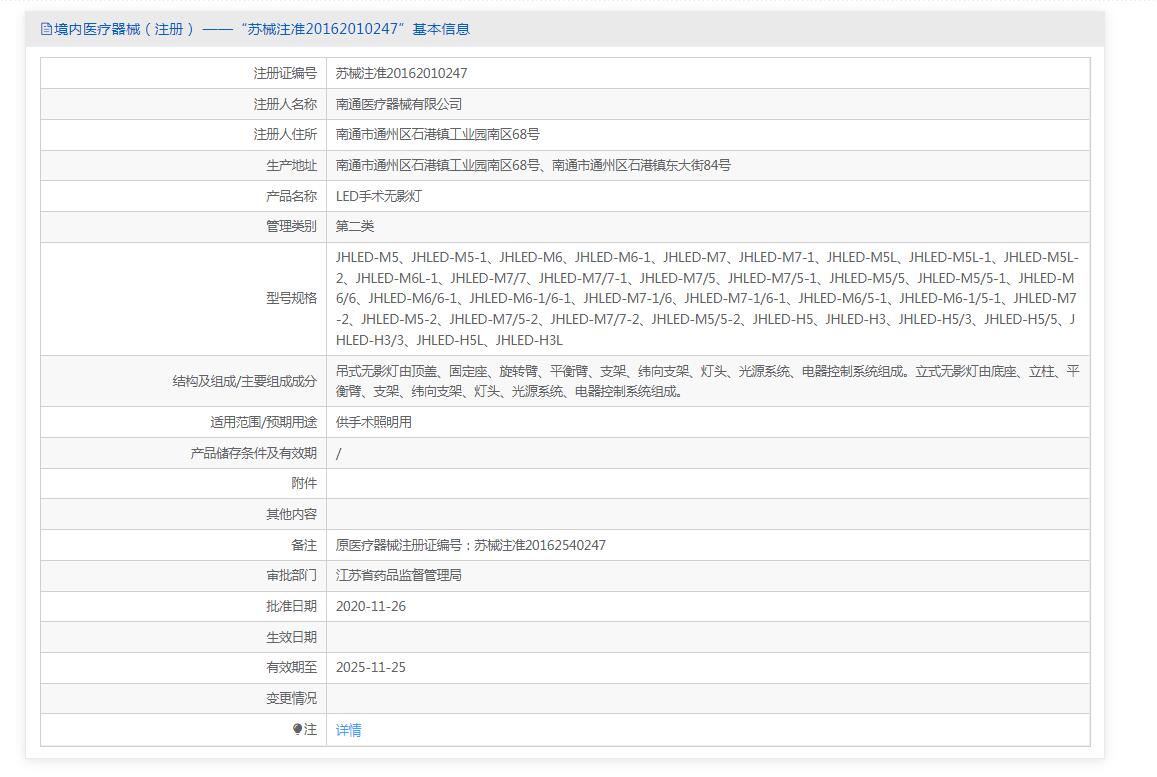Select the model list starting JHLED-M5
Viewport: 1157px width, 777px height.
(x=708, y=299)
